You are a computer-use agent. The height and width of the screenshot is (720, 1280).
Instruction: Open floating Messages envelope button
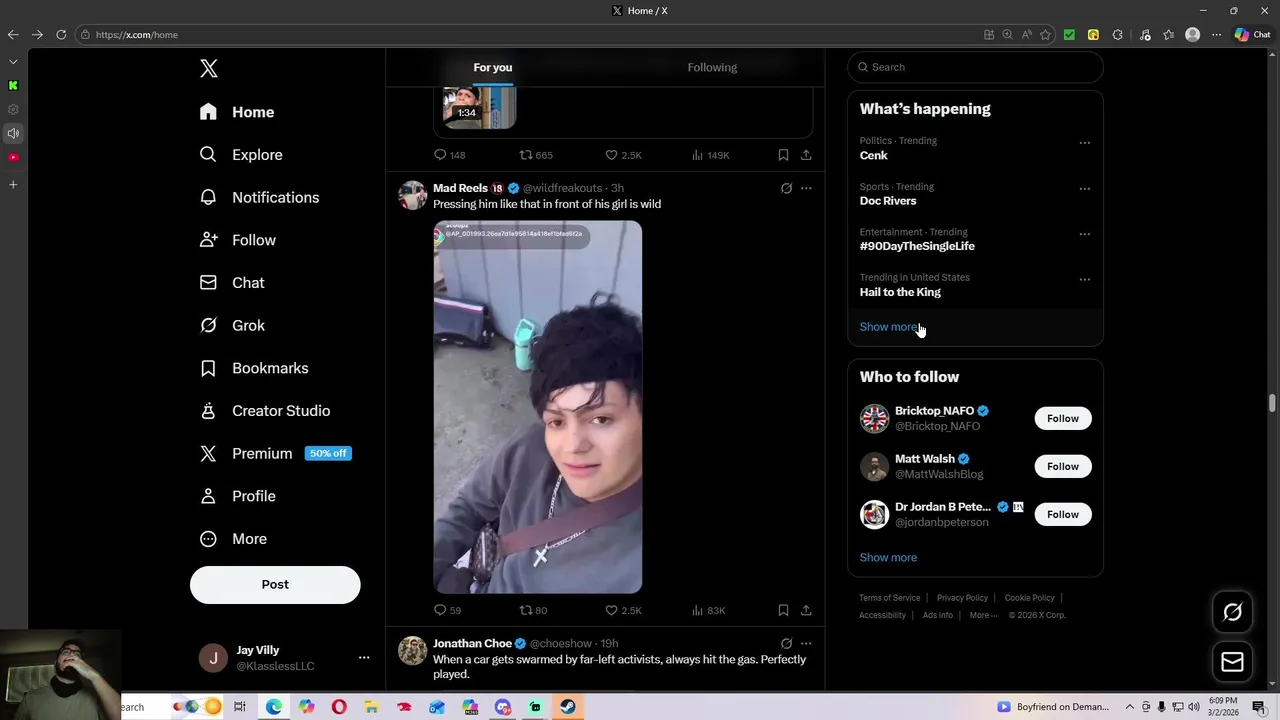(x=1232, y=662)
